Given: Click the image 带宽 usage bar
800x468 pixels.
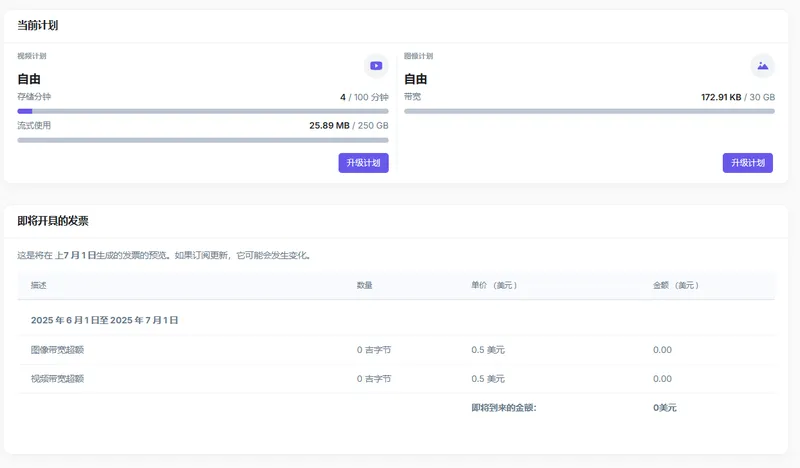Looking at the screenshot, I should [x=589, y=111].
